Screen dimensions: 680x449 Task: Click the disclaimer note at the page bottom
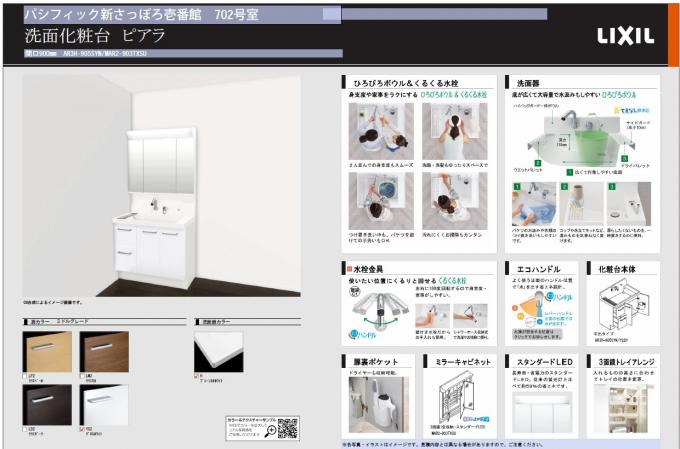click(442, 444)
